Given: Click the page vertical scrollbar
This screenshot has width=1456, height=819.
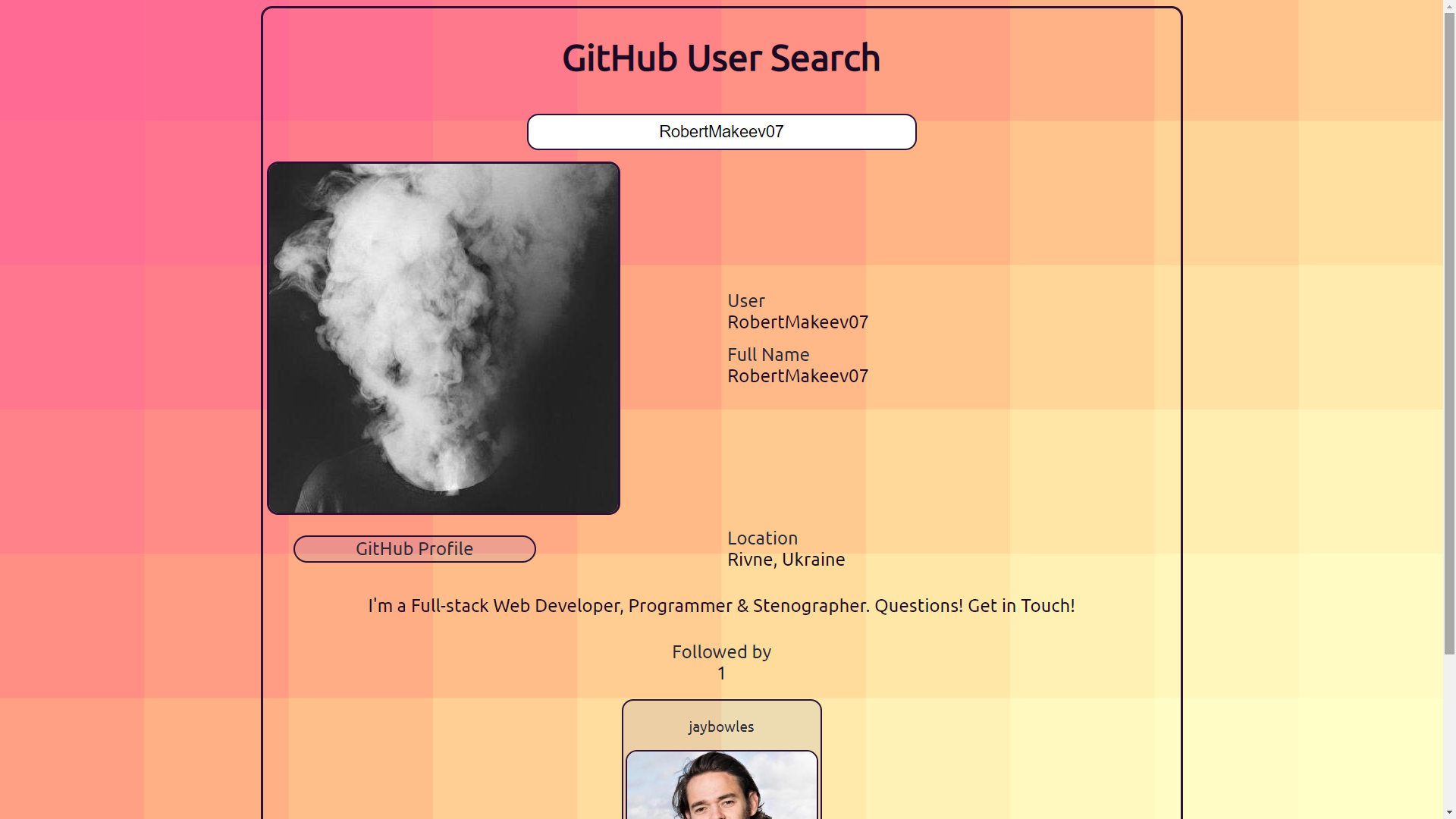Looking at the screenshot, I should pyautogui.click(x=1449, y=409).
